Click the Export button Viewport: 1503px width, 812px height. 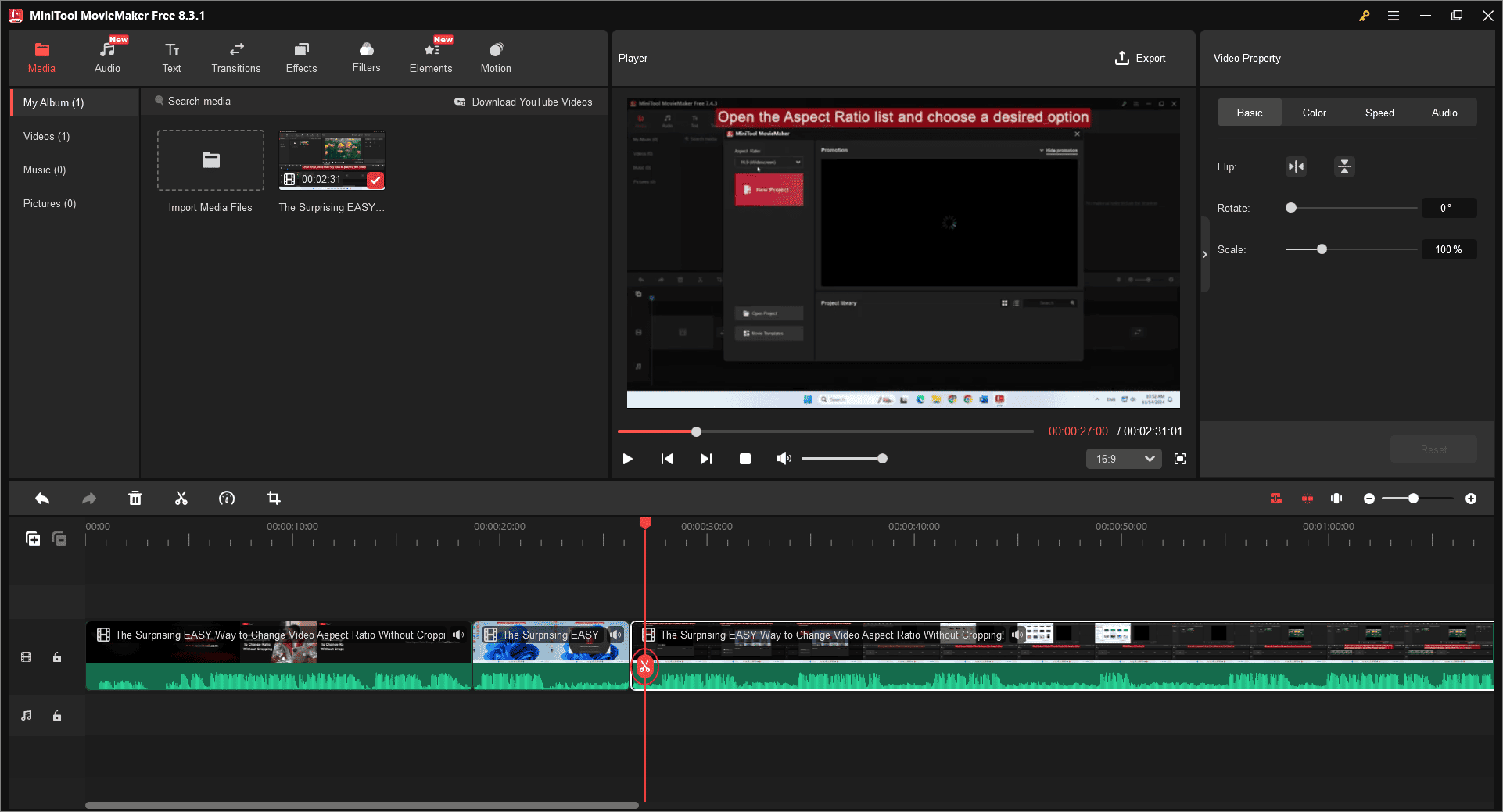[x=1140, y=58]
